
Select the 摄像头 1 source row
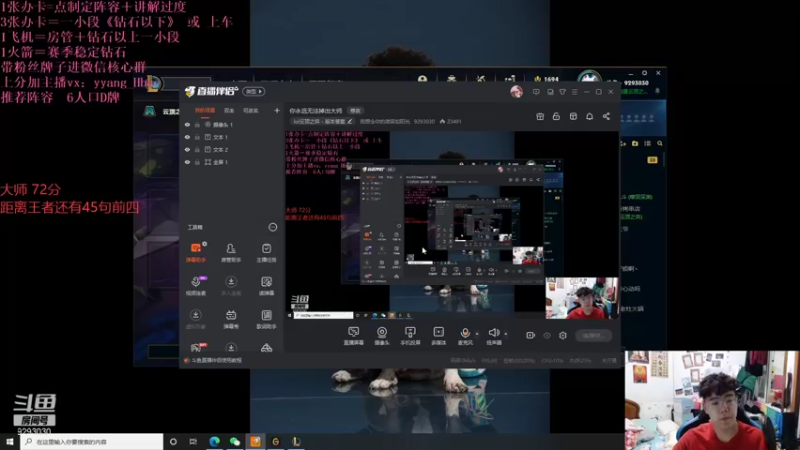click(231, 124)
